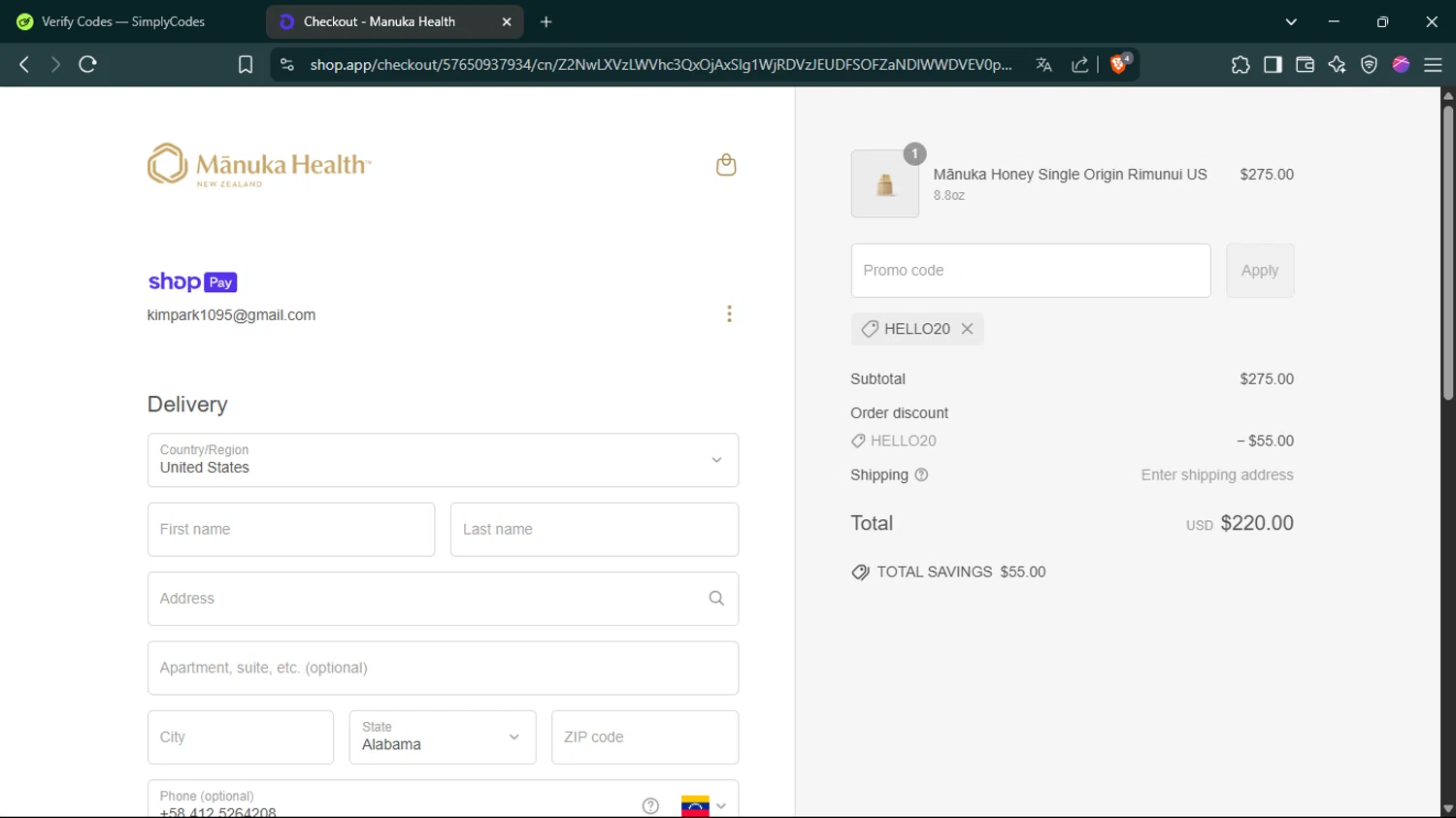The height and width of the screenshot is (818, 1456).
Task: Open the tab search dropdown arrow
Action: [x=1291, y=21]
